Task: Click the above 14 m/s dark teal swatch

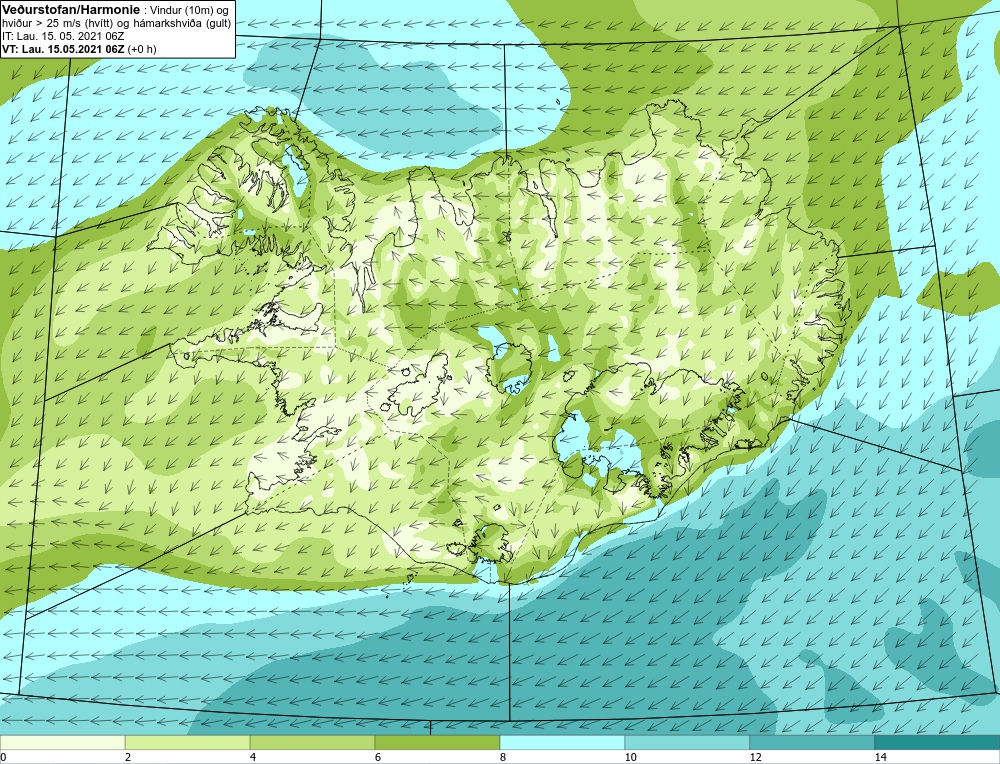Action: pos(936,742)
